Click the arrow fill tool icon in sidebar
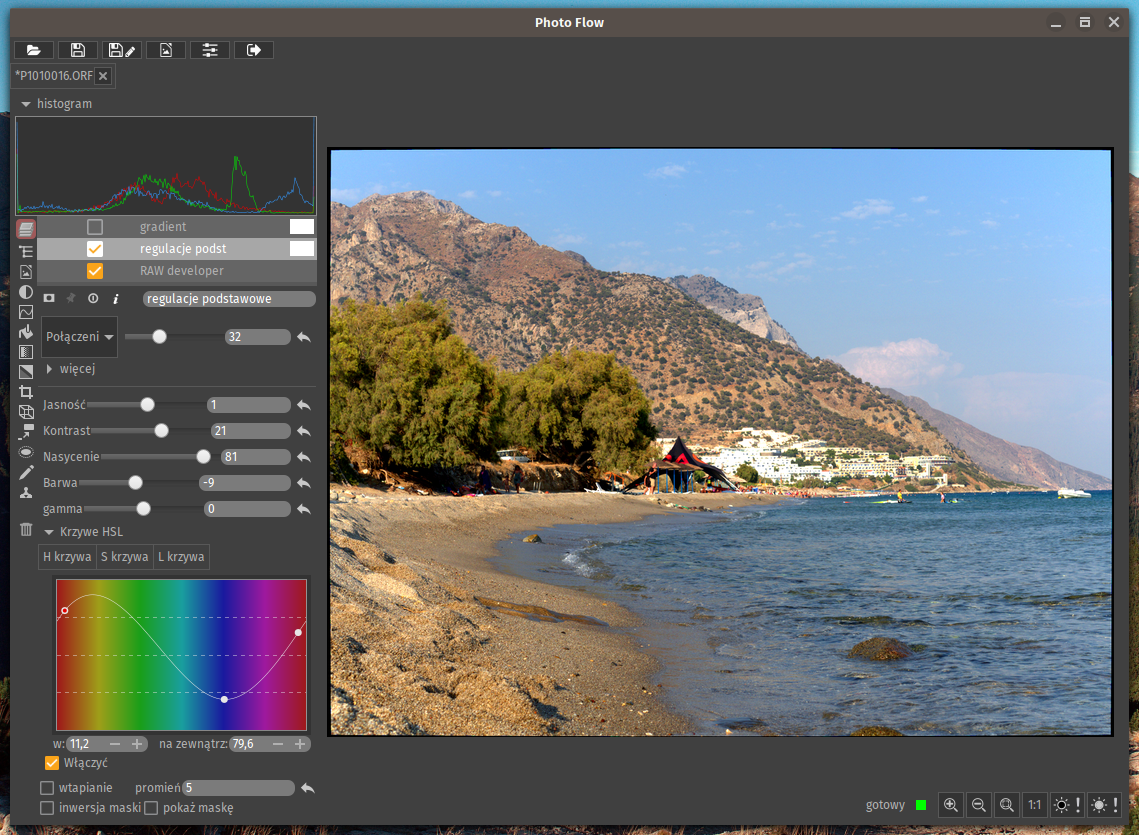Viewport: 1139px width, 835px height. point(26,332)
